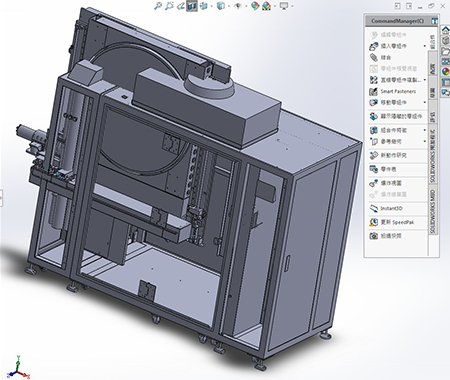Open the Display Style dropdown arrow

(229, 6)
